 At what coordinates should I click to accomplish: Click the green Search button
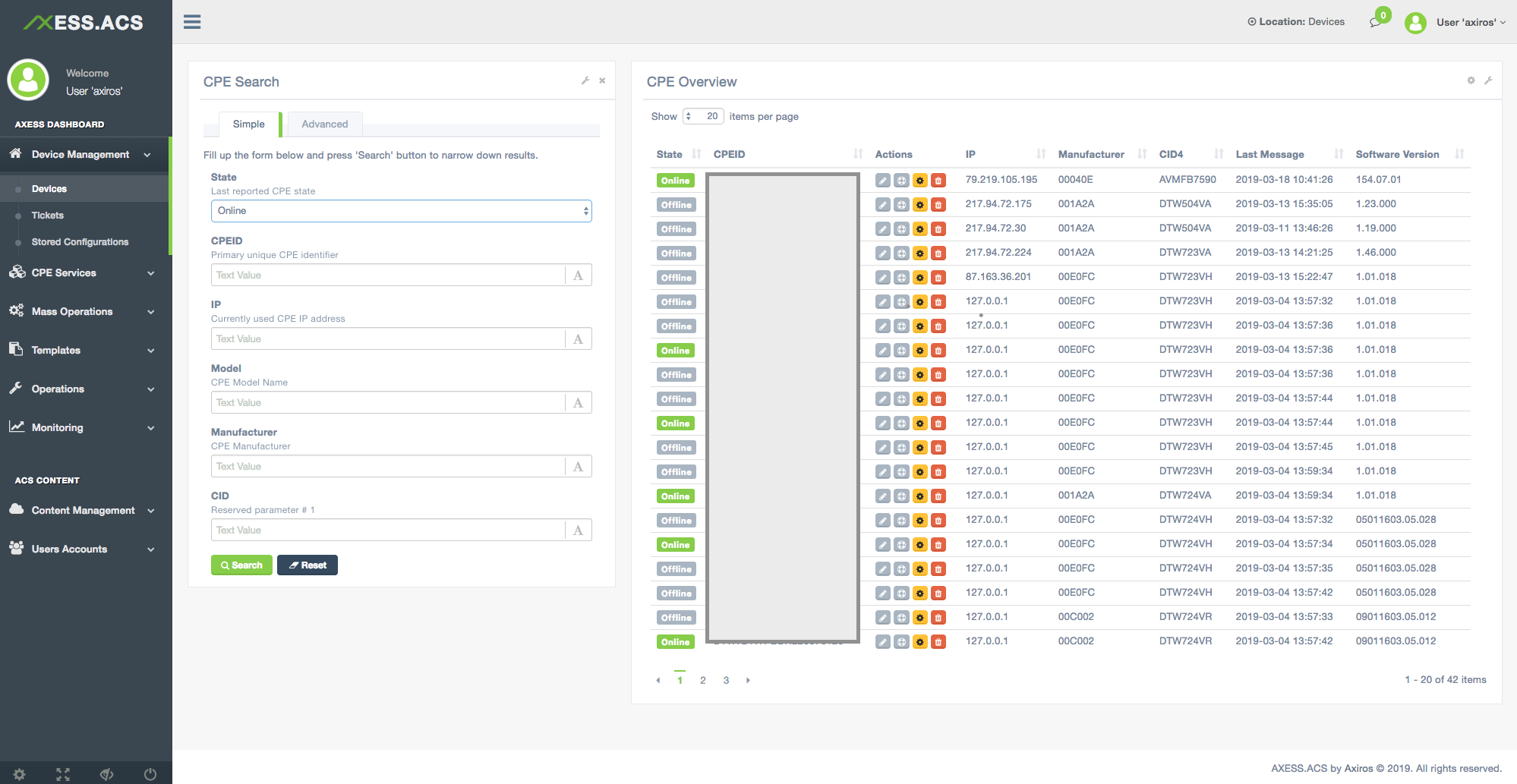pos(241,565)
